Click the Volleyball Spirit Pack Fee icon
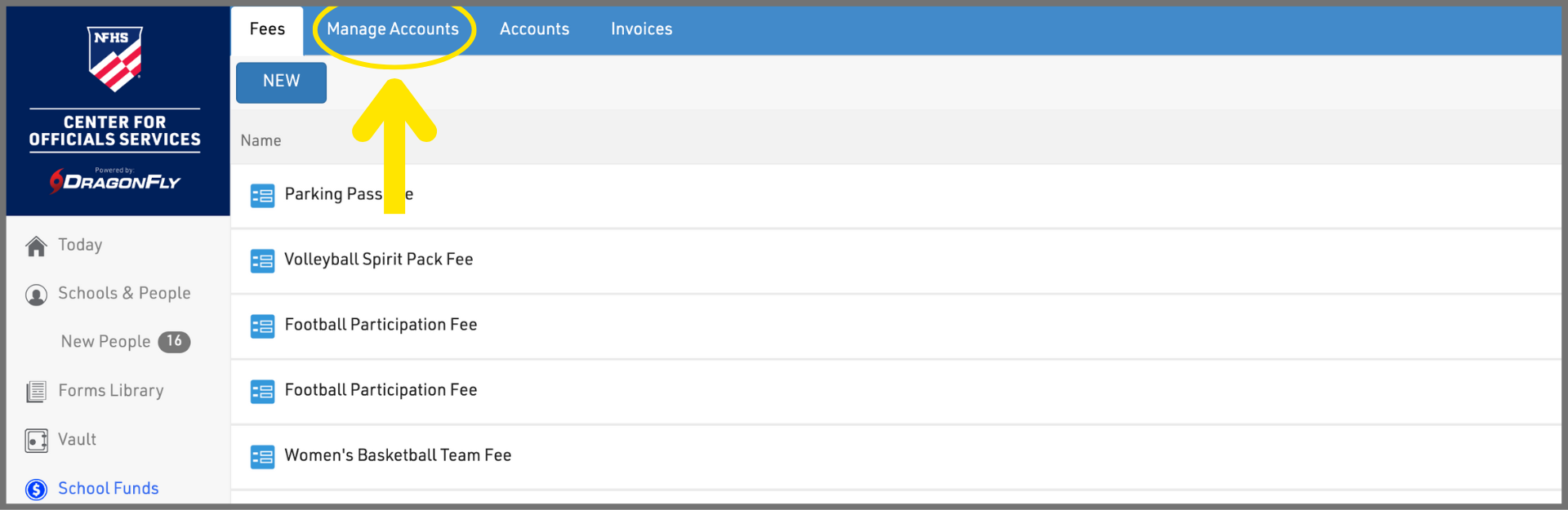The width and height of the screenshot is (1568, 510). [x=262, y=261]
